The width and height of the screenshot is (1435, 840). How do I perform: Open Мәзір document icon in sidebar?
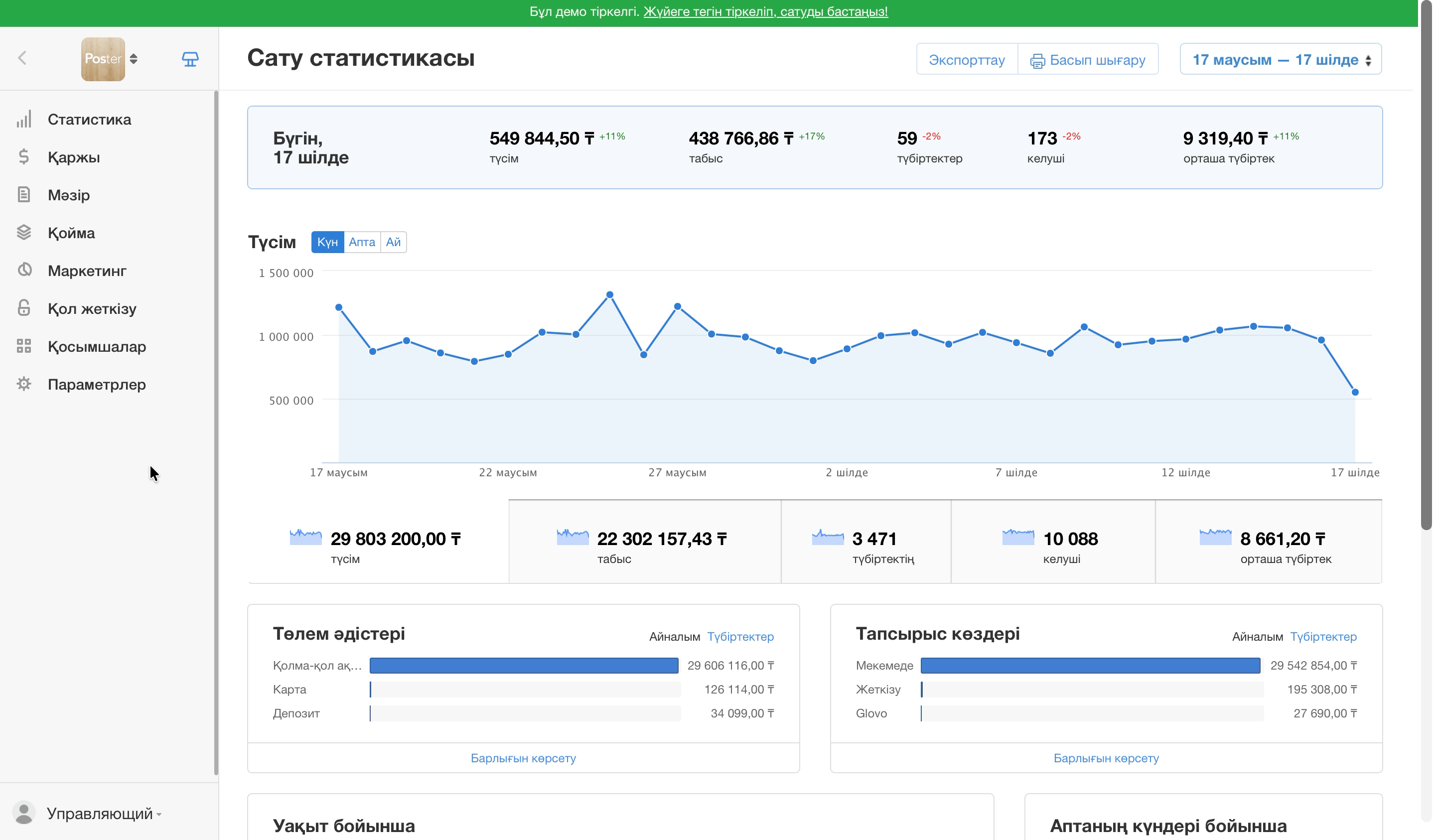pyautogui.click(x=23, y=195)
